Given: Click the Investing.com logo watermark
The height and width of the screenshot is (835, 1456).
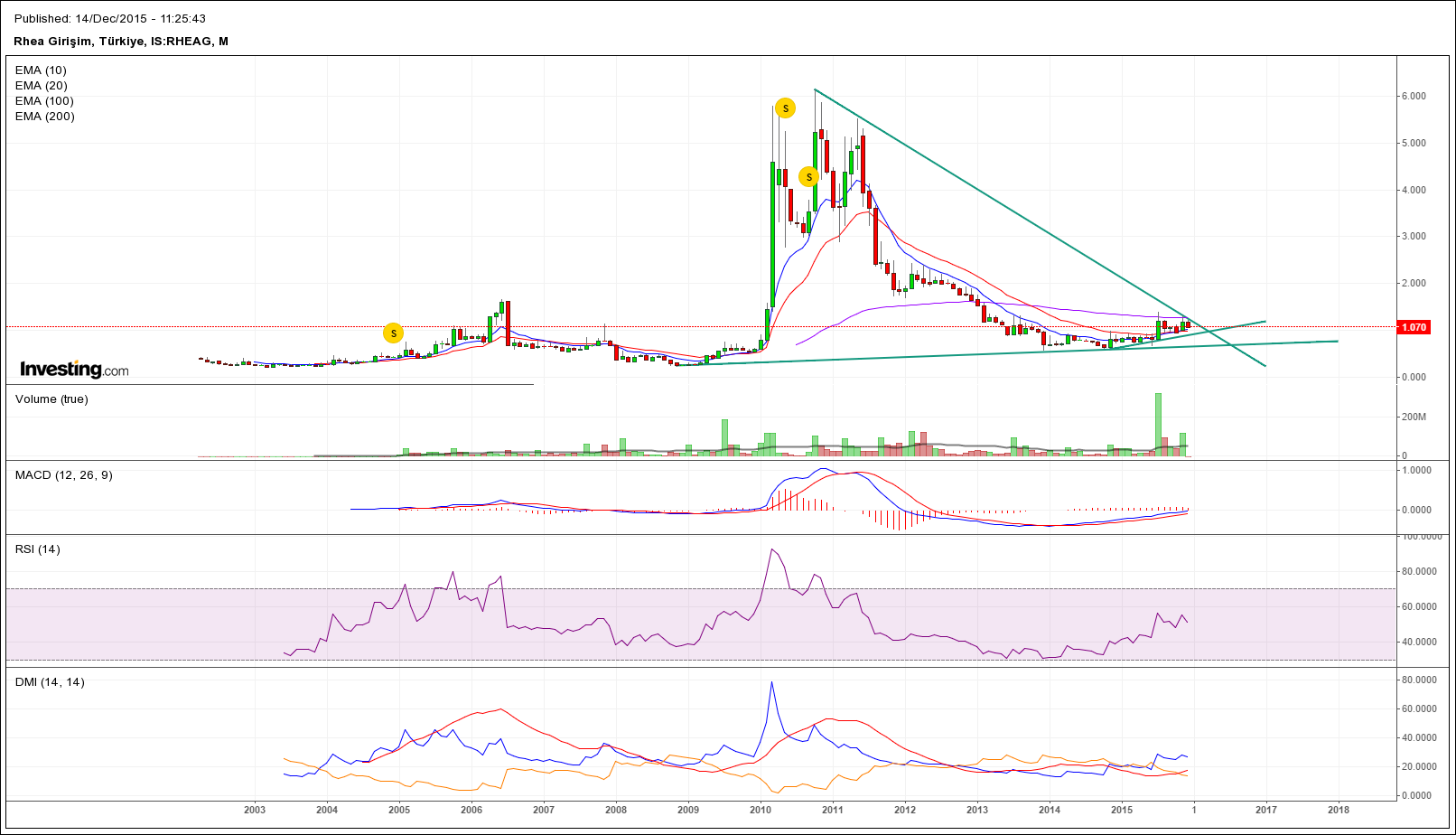Looking at the screenshot, I should (74, 370).
